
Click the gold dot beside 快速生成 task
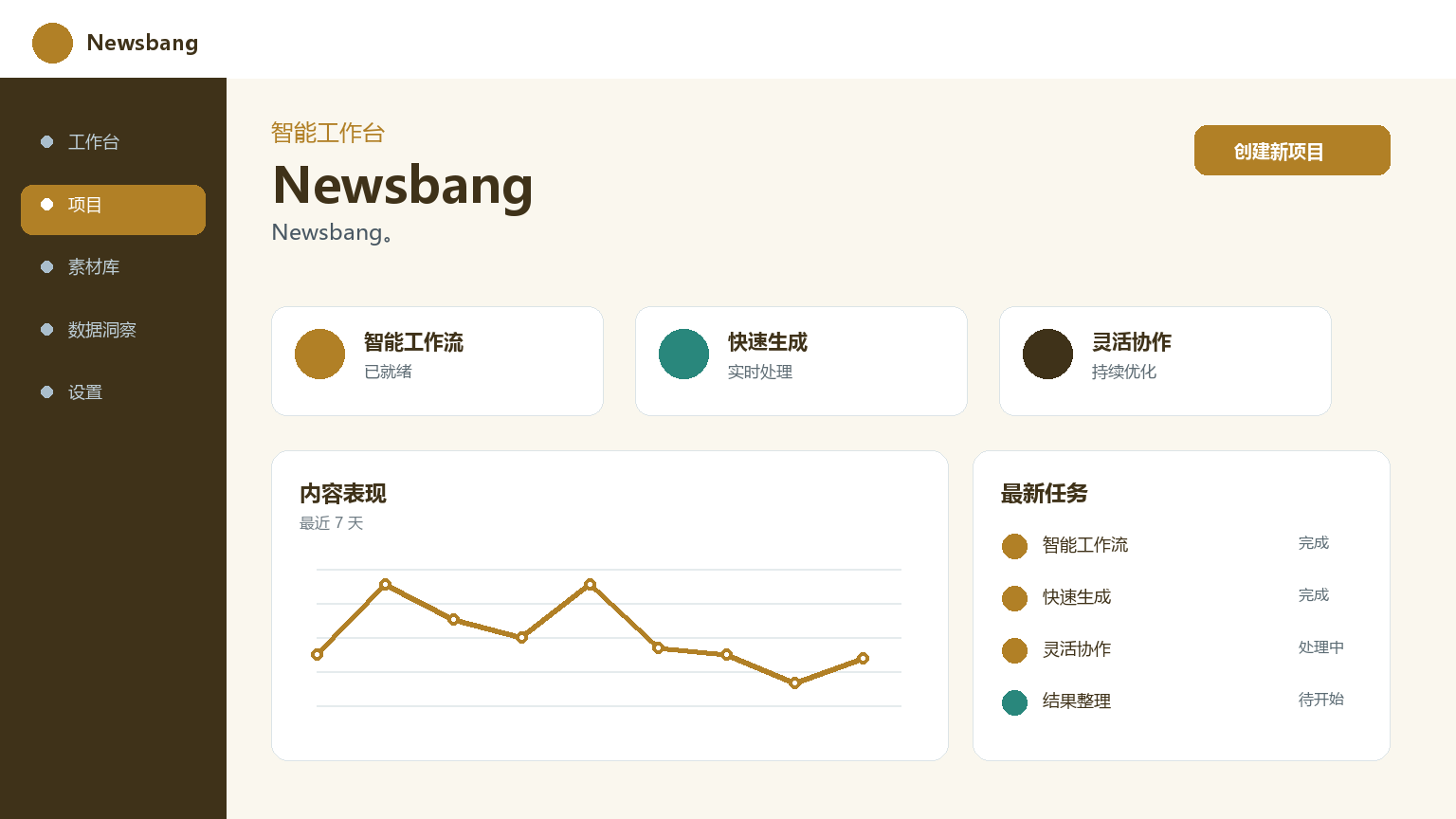click(x=1014, y=598)
